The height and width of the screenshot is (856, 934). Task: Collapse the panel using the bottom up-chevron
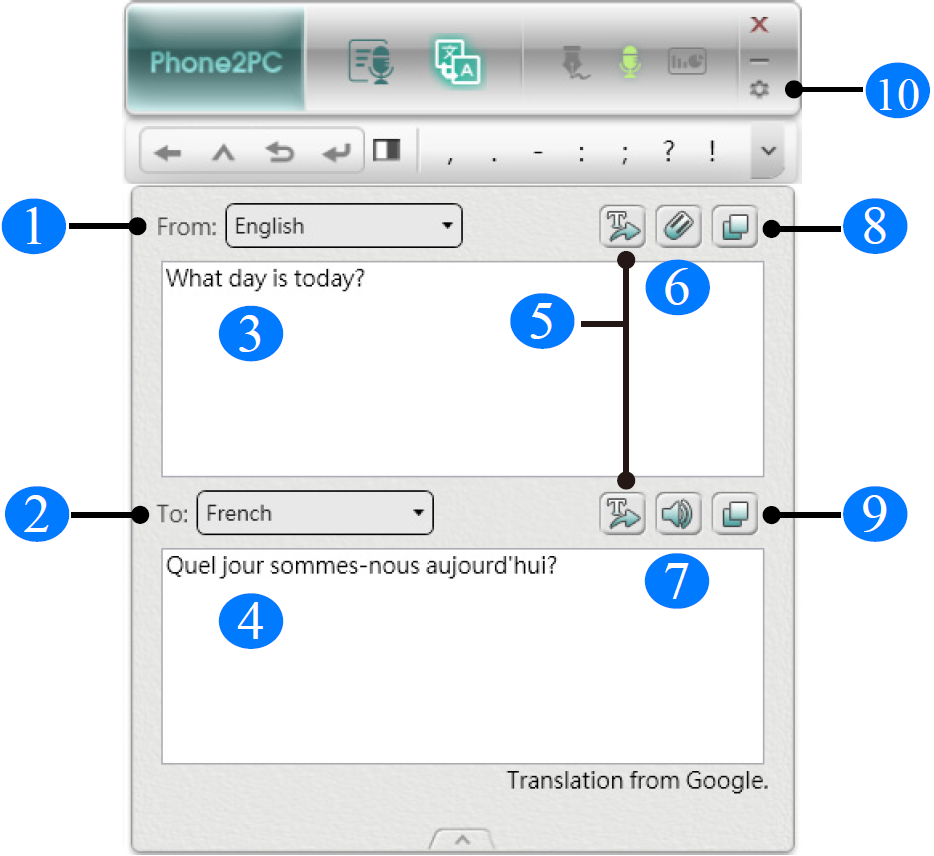pos(461,838)
